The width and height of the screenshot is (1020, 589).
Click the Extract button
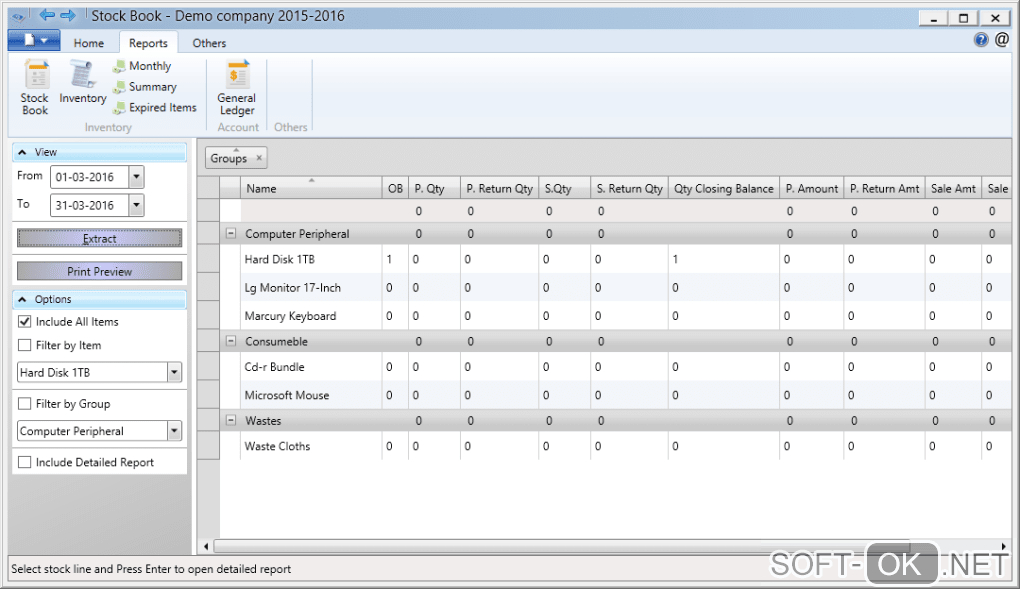pos(100,238)
